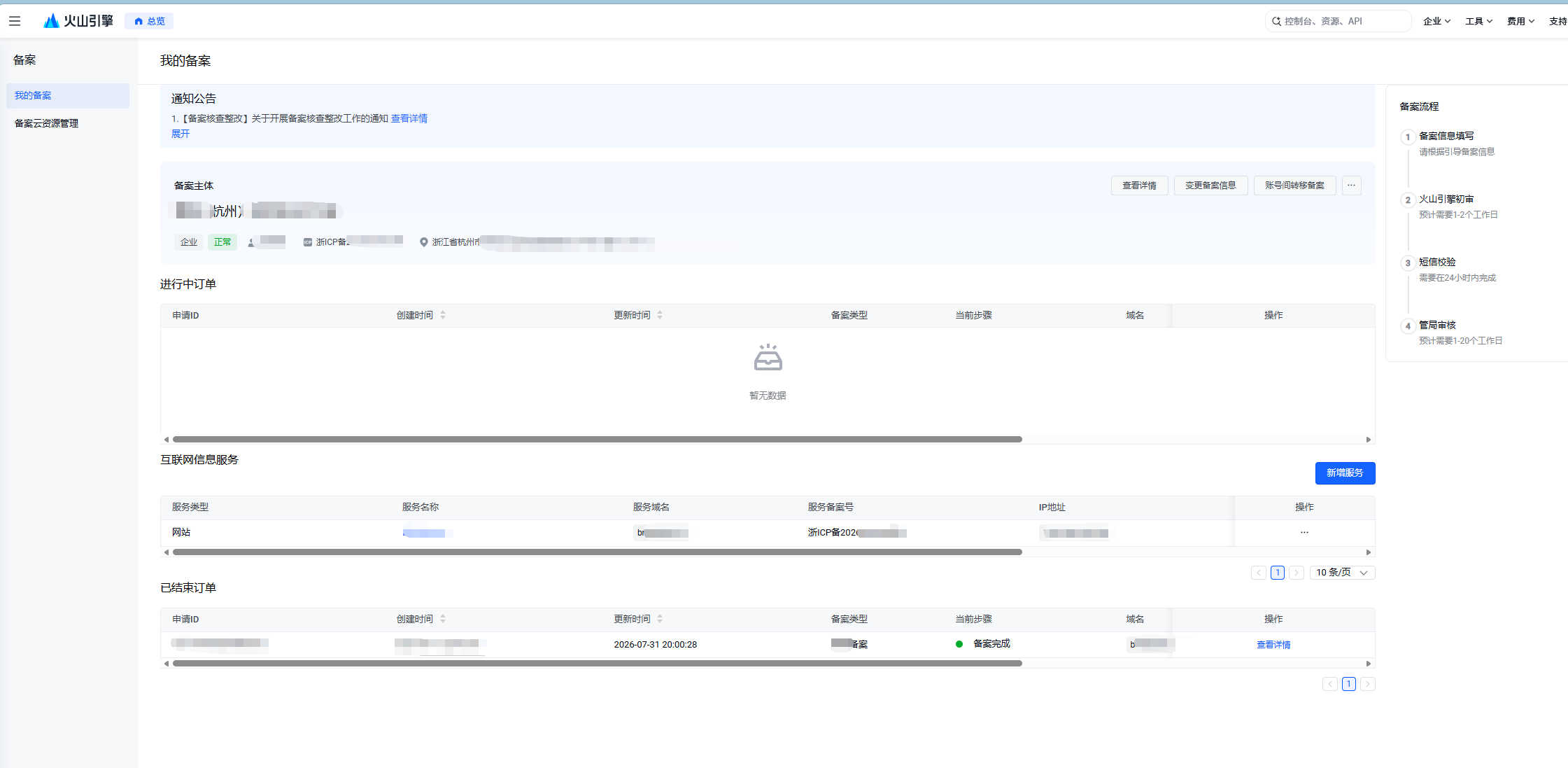Focus the 控制台、资源、API search field
The image size is (1568, 768).
tap(1338, 21)
